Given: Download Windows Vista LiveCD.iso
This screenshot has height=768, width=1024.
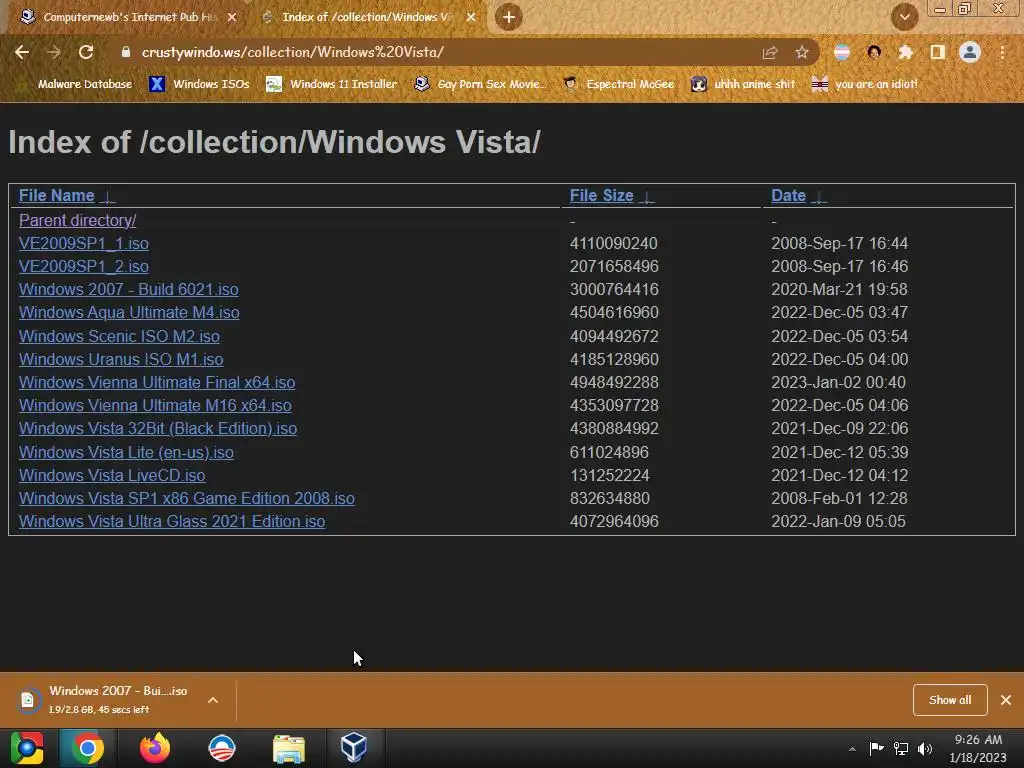Looking at the screenshot, I should click(112, 475).
